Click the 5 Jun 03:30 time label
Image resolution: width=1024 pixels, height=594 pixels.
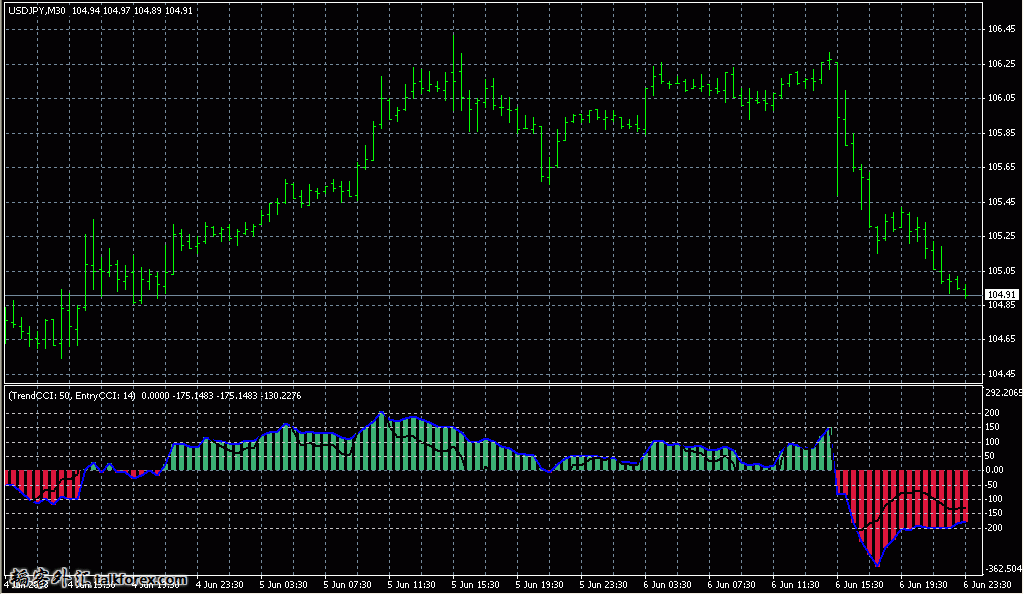[x=283, y=585]
